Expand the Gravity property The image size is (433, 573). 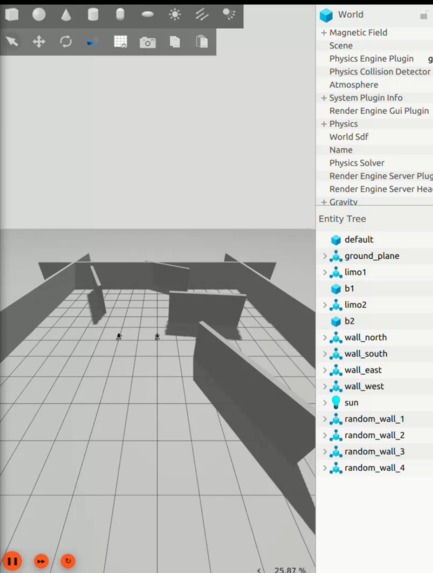point(323,202)
